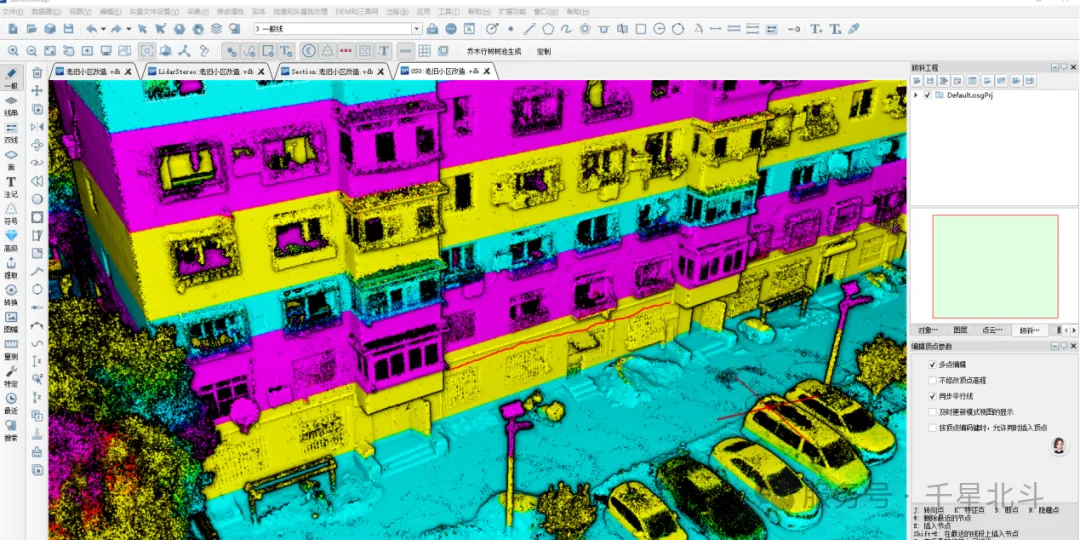Select the double parallel line tool
1080x540 pixels.
pos(734,29)
